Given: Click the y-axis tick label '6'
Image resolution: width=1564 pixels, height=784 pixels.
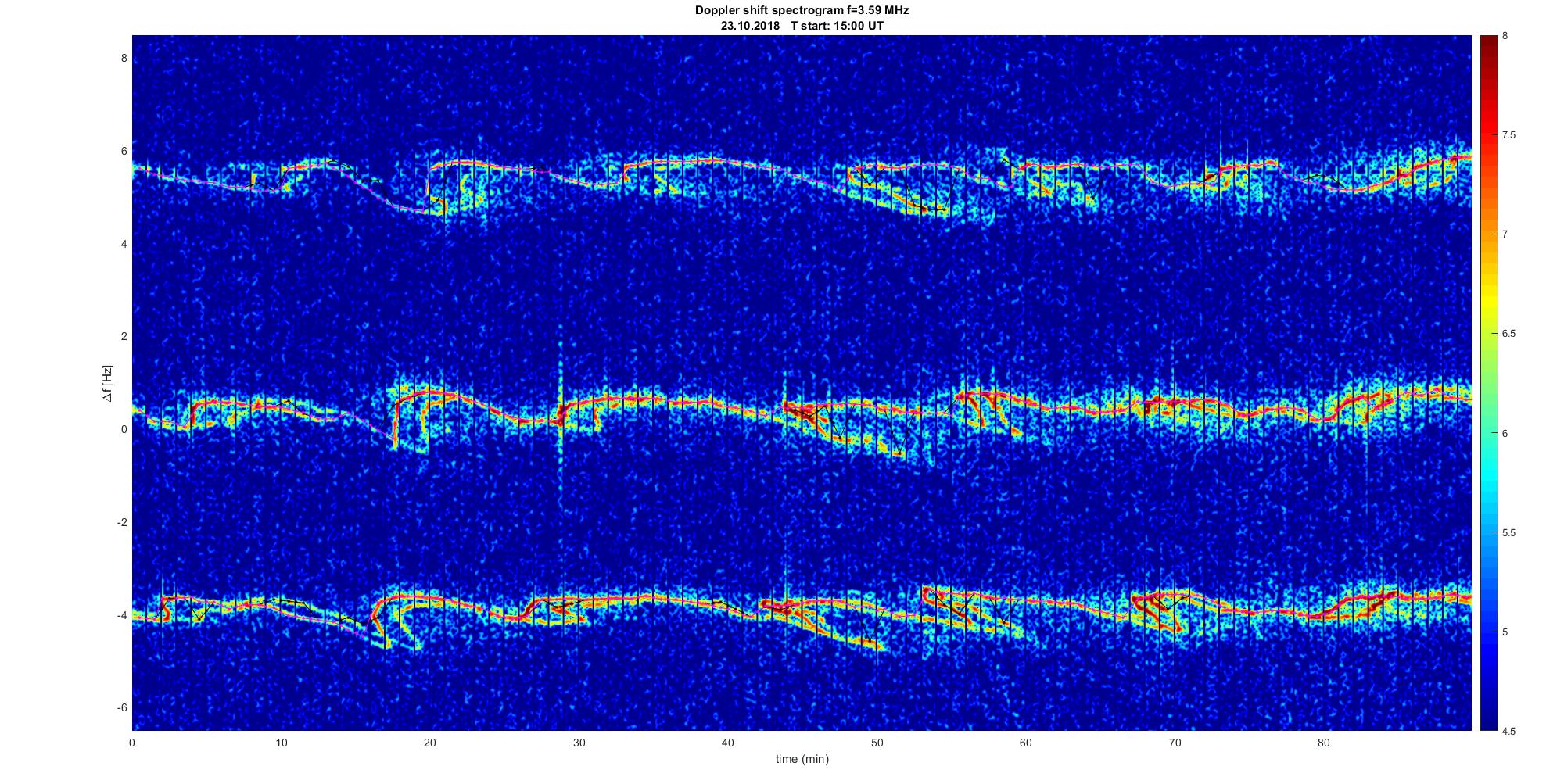Looking at the screenshot, I should pos(124,151).
